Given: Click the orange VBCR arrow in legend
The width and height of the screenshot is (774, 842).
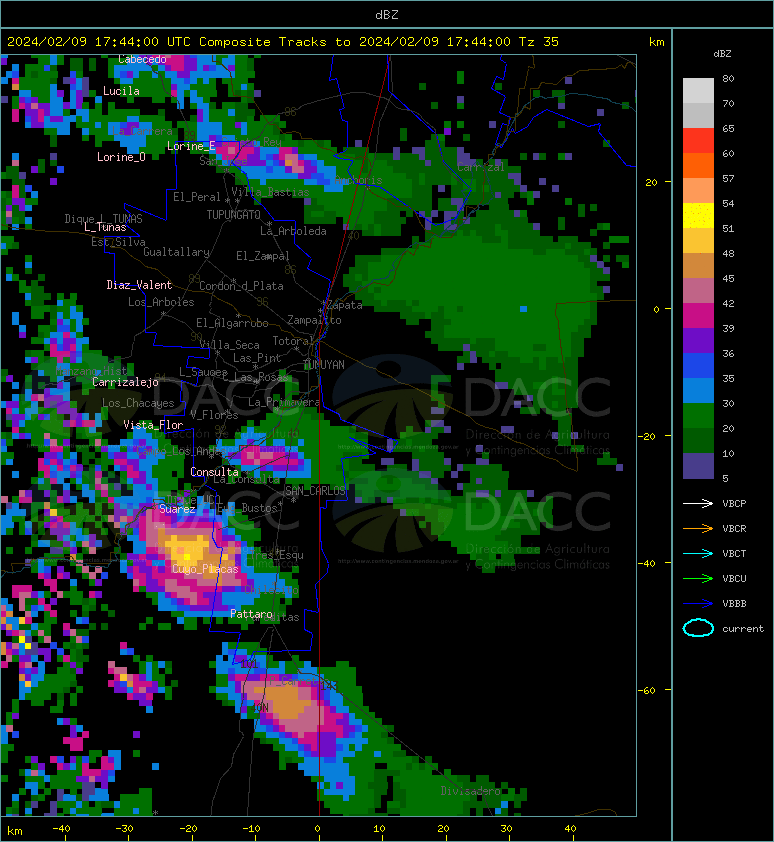Looking at the screenshot, I should [x=698, y=529].
